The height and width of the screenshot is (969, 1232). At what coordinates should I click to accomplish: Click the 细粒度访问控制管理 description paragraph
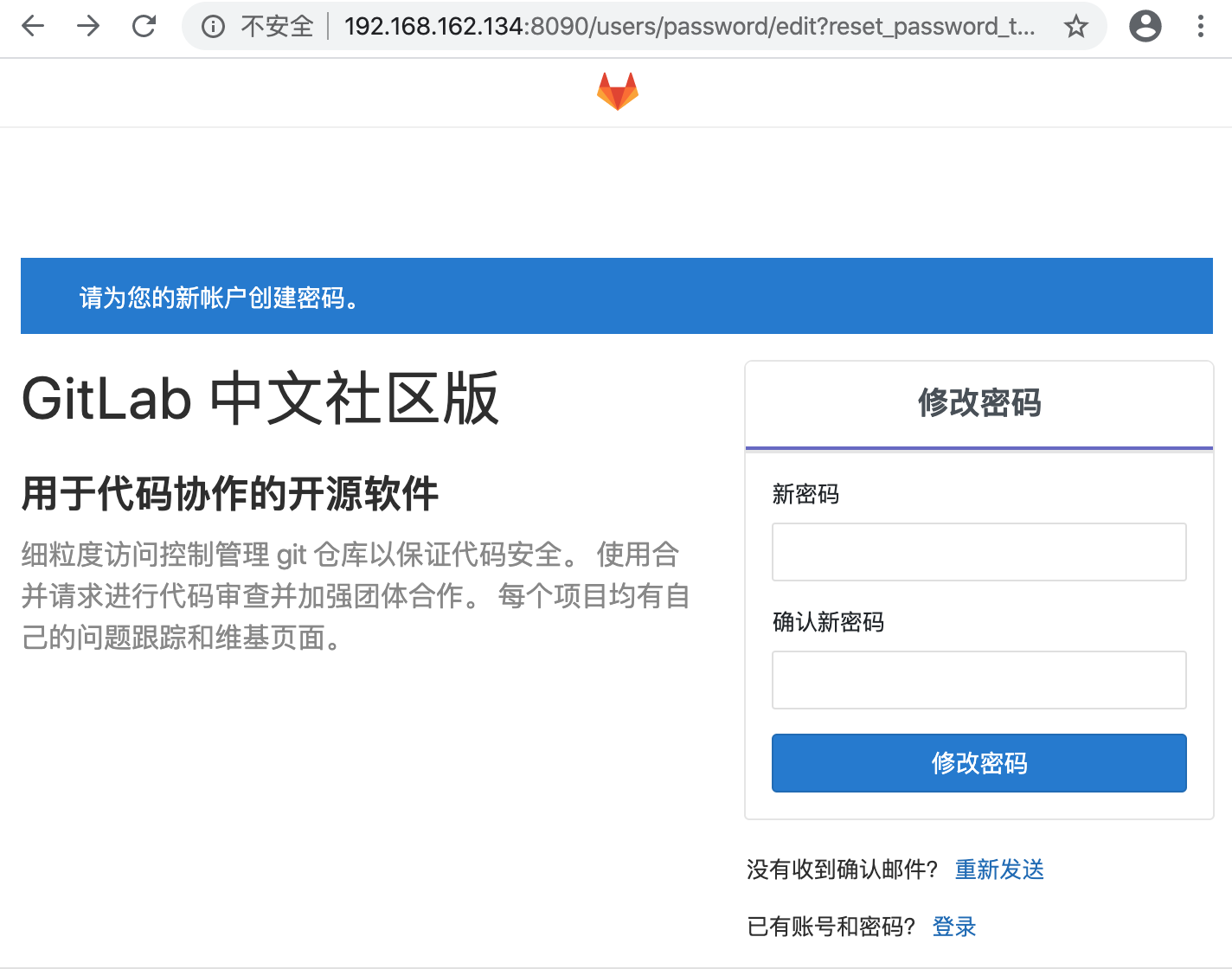click(x=356, y=596)
